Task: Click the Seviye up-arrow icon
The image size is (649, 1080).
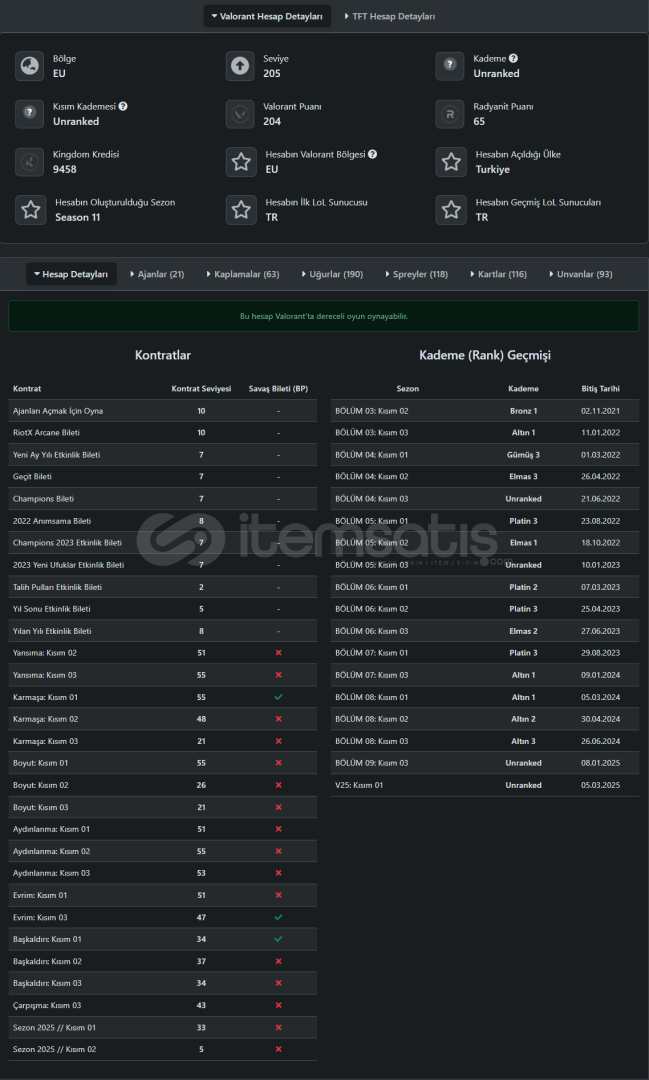Action: pyautogui.click(x=240, y=66)
